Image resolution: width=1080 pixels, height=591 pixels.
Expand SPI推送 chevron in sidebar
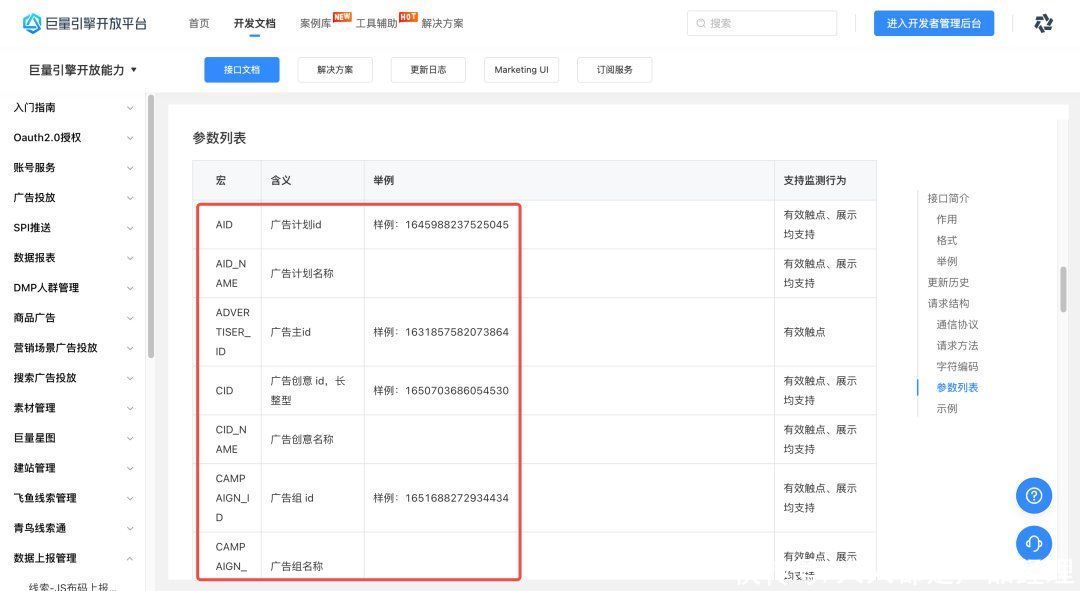130,228
